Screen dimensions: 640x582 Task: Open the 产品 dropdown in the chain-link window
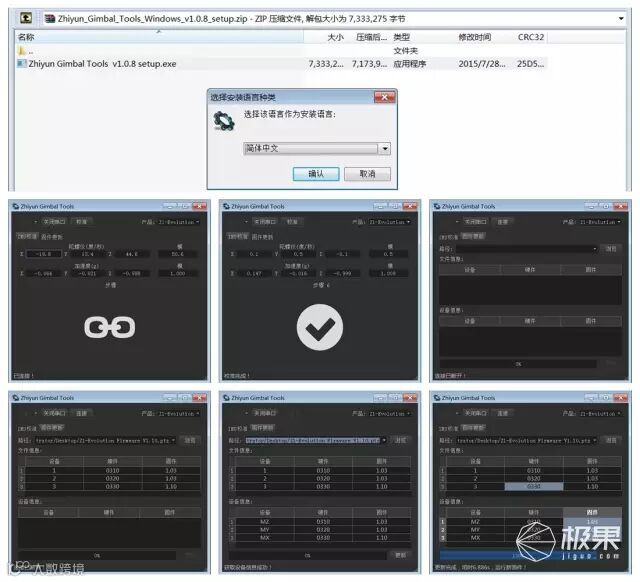179,222
